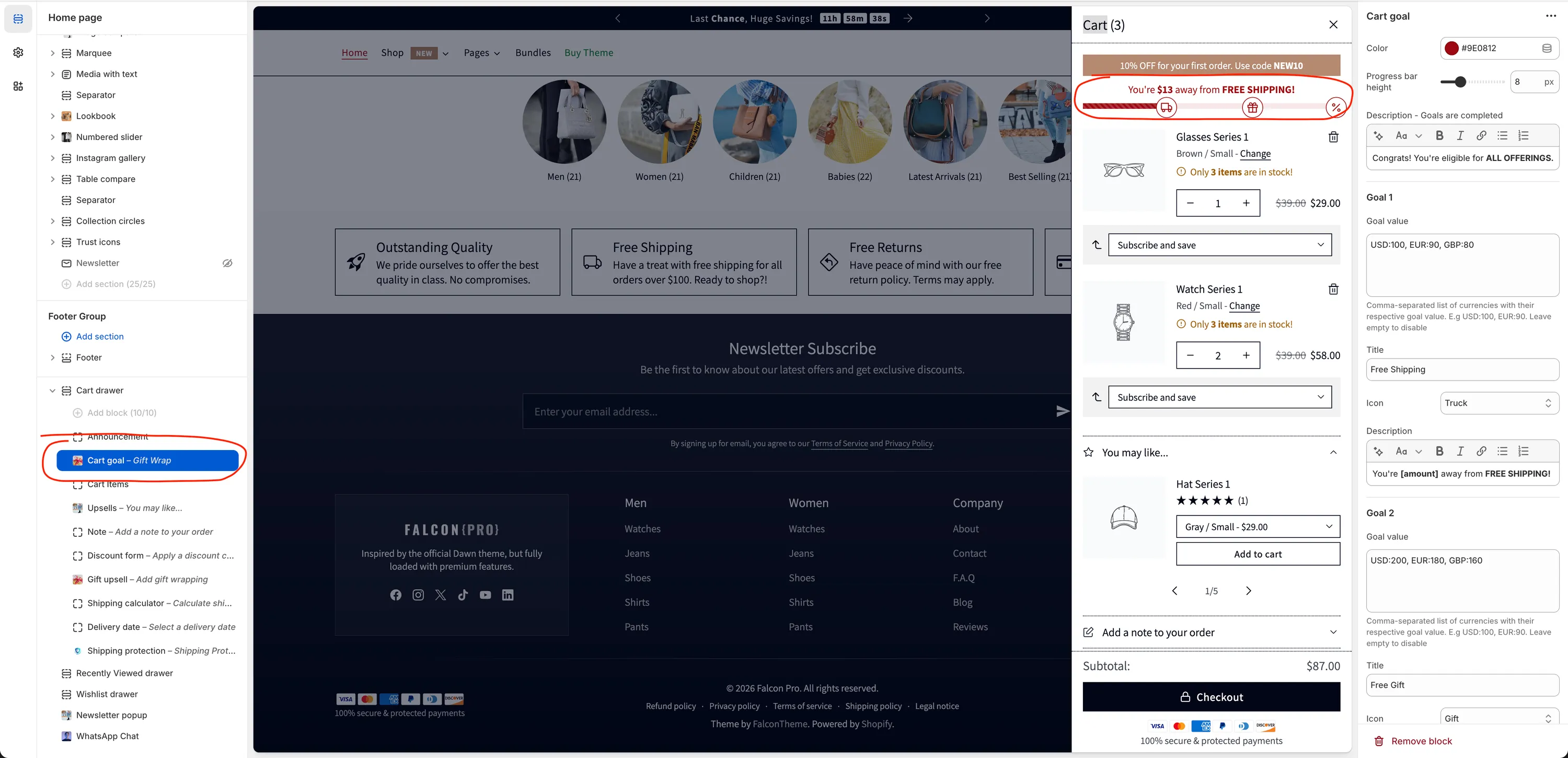Close the cart drawer with X icon
The image size is (1568, 758).
1333,25
